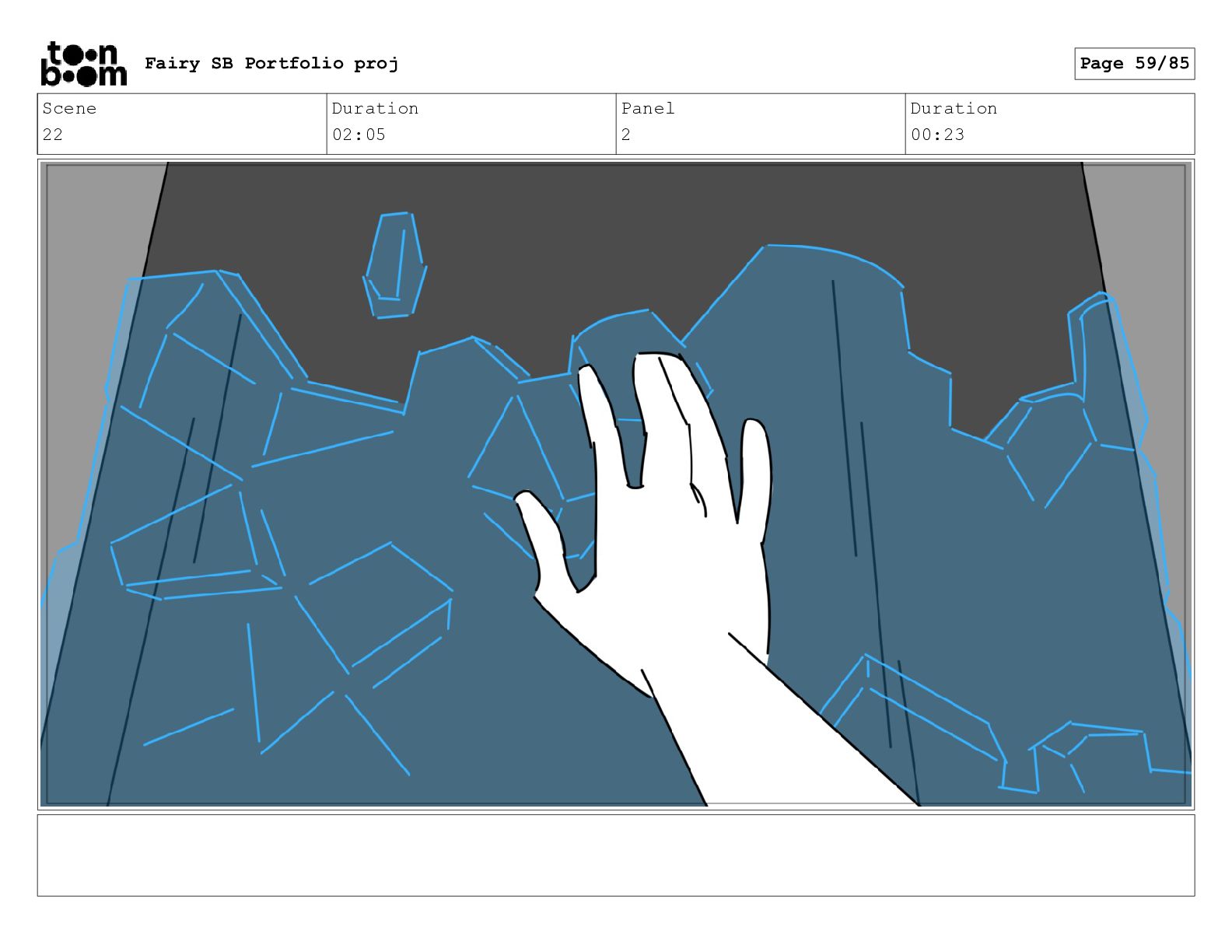Select the tall rock peak at right

point(817,389)
